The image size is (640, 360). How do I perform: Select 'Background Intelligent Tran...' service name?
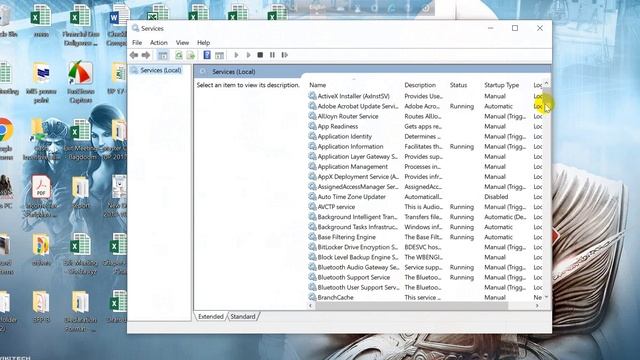(x=357, y=217)
